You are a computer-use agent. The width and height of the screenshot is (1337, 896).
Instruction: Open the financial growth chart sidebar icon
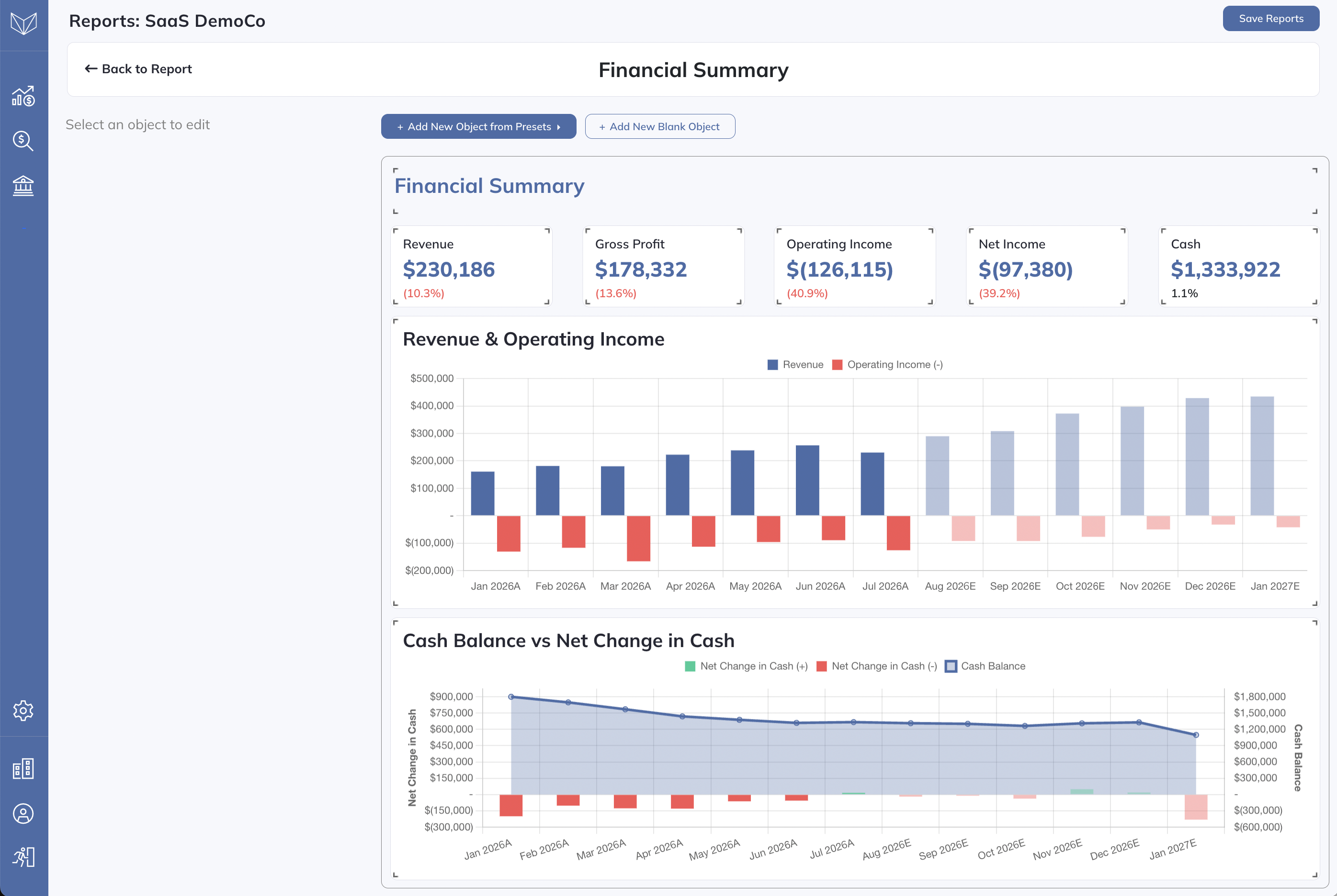click(23, 96)
